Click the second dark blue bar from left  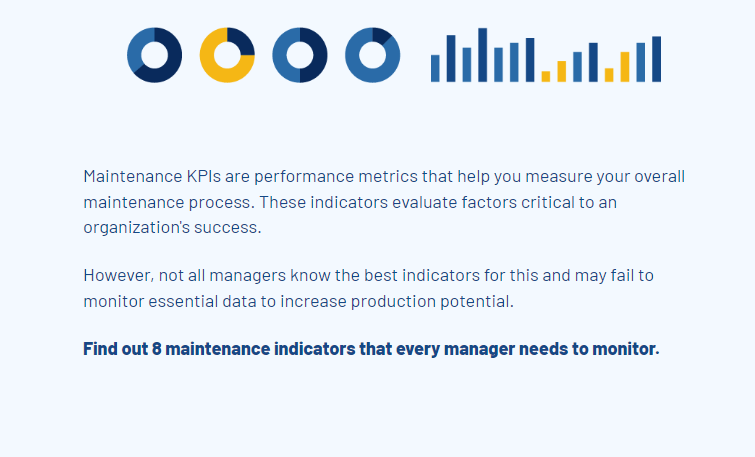482,55
